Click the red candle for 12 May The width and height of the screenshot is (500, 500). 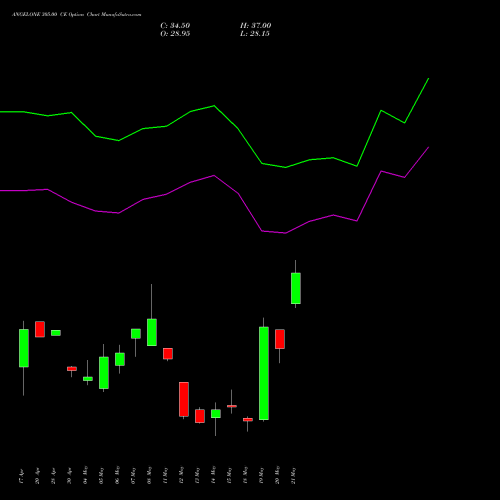[184, 399]
